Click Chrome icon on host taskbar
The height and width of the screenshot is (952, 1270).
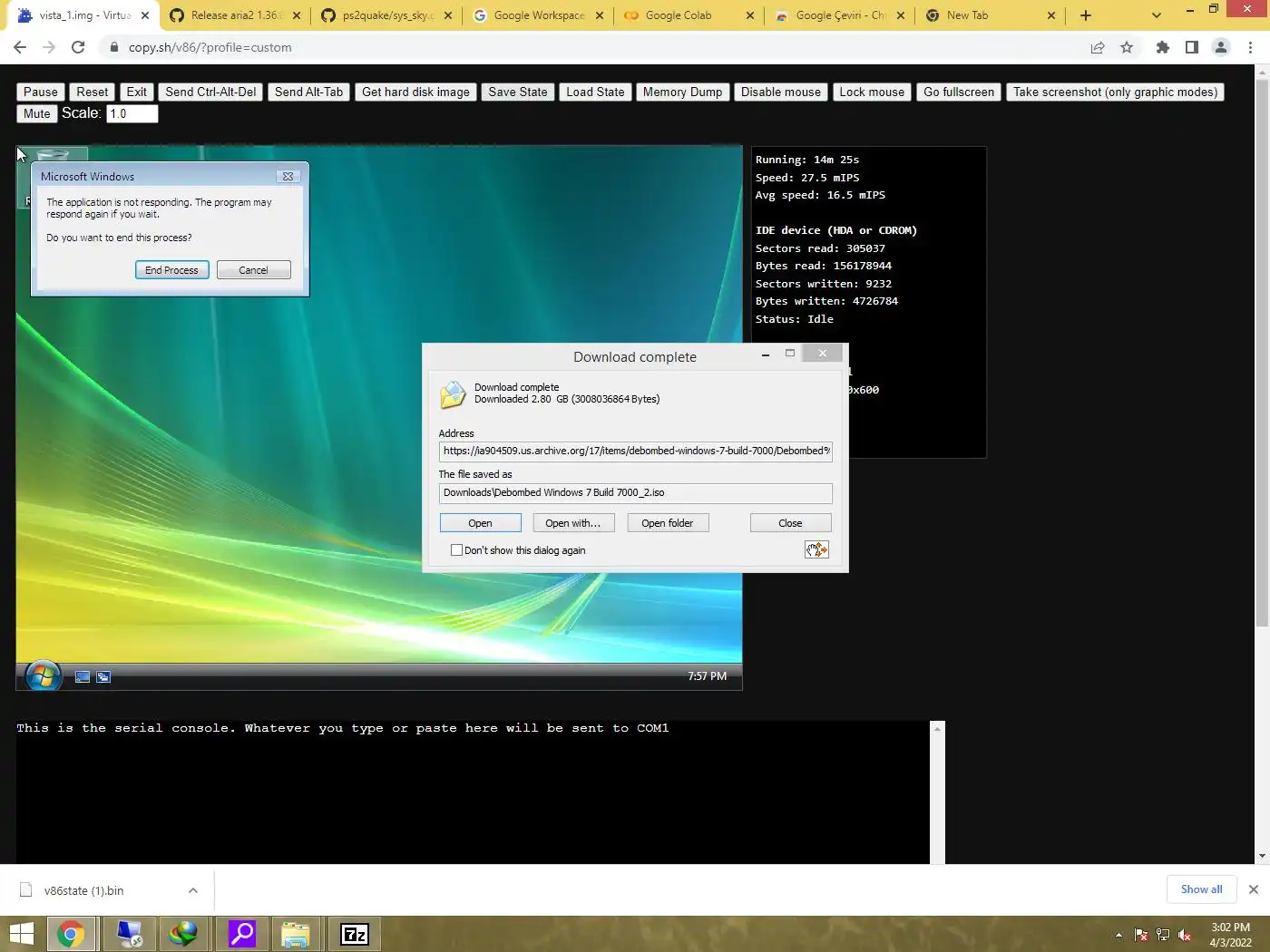(x=71, y=934)
